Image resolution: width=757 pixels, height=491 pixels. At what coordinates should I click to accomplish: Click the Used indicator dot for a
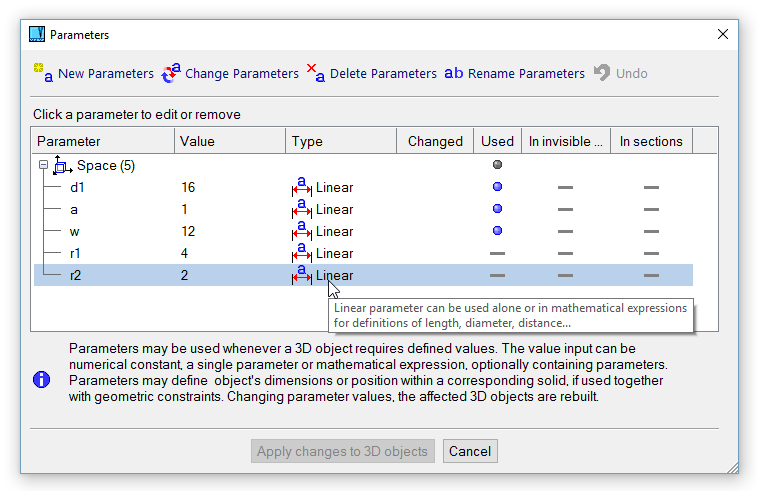(497, 209)
